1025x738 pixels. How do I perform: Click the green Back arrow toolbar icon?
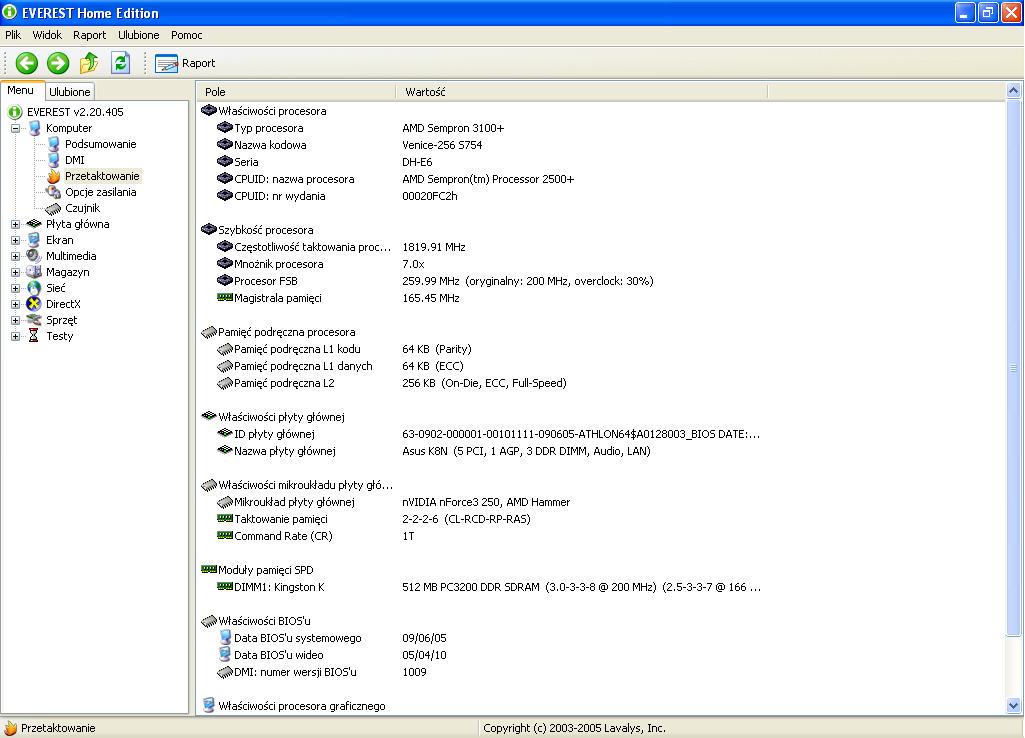27,63
